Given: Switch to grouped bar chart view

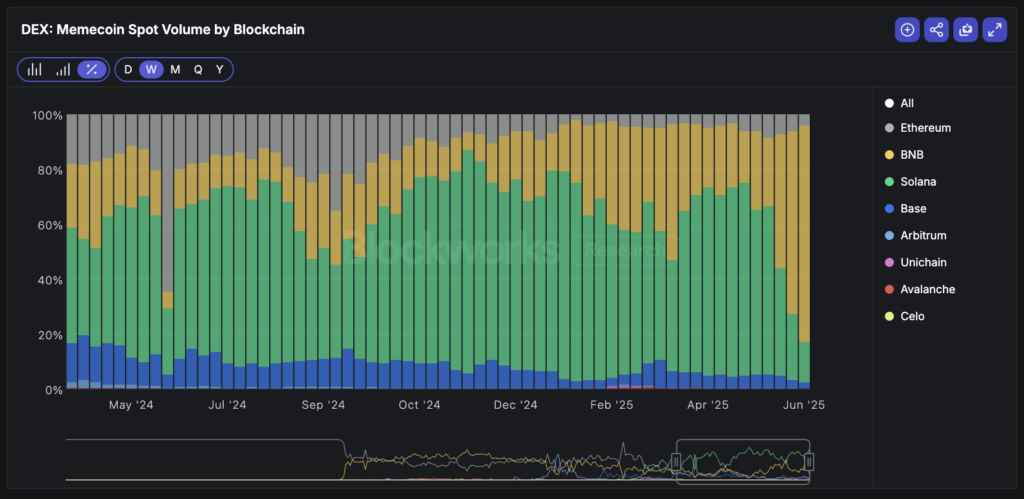Looking at the screenshot, I should point(35,69).
